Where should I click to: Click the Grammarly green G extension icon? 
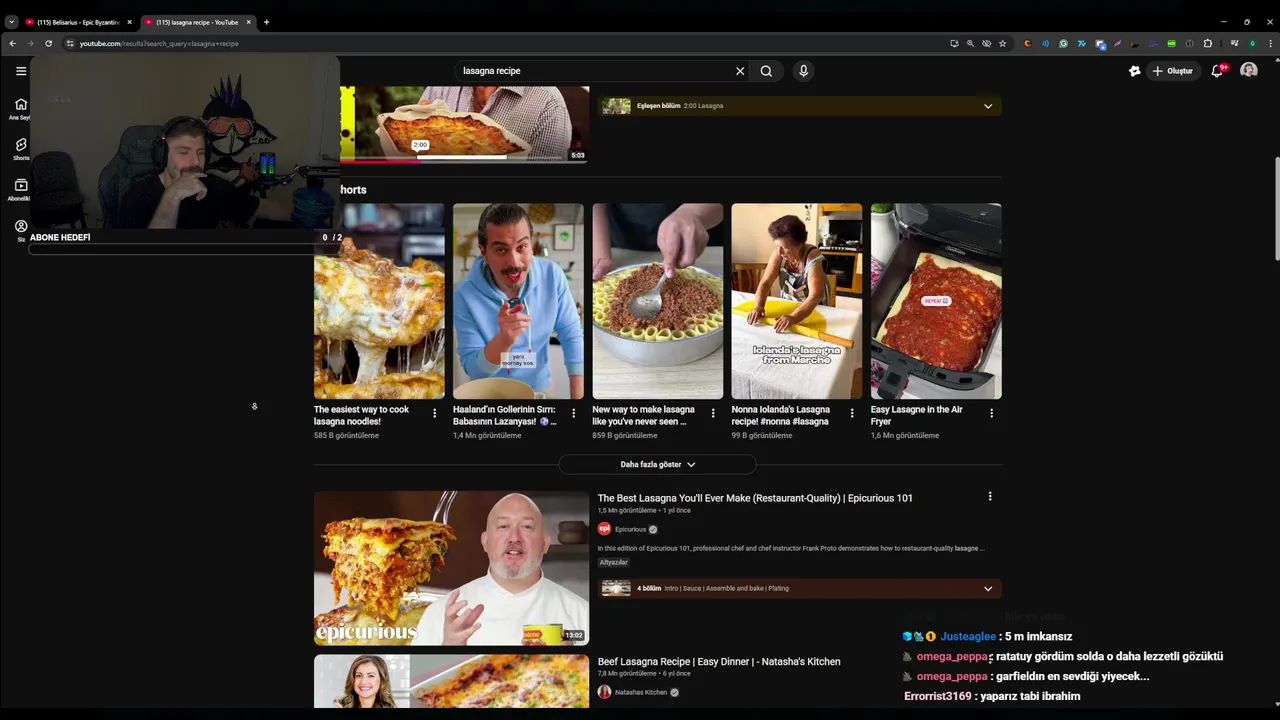pyautogui.click(x=1063, y=43)
